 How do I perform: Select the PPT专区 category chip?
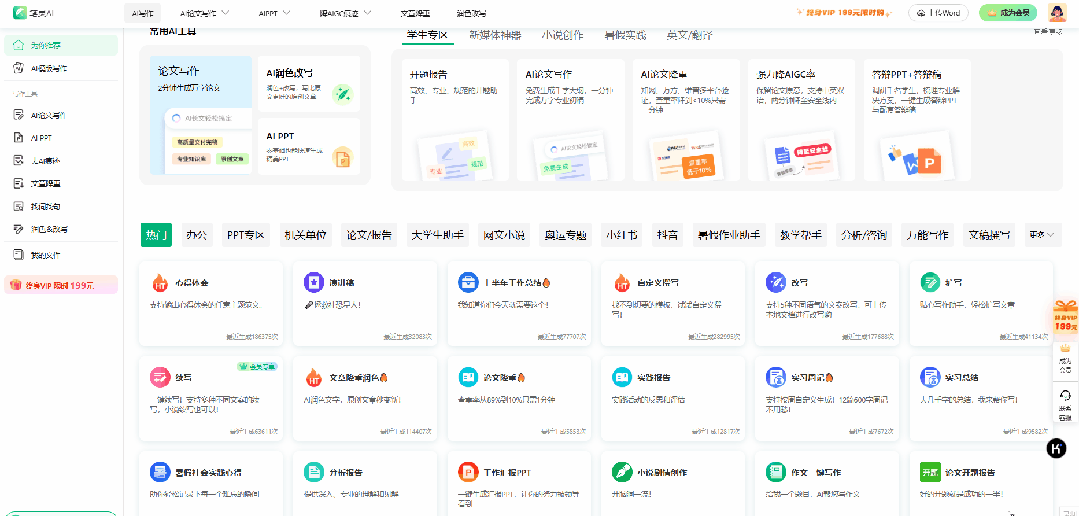246,235
